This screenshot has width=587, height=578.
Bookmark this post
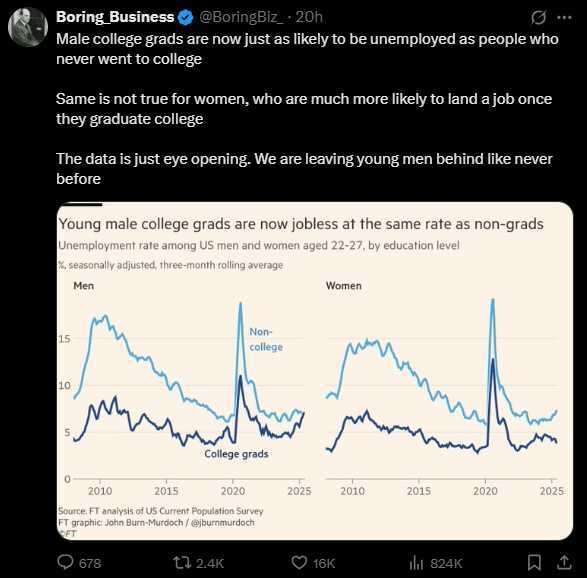pos(534,562)
